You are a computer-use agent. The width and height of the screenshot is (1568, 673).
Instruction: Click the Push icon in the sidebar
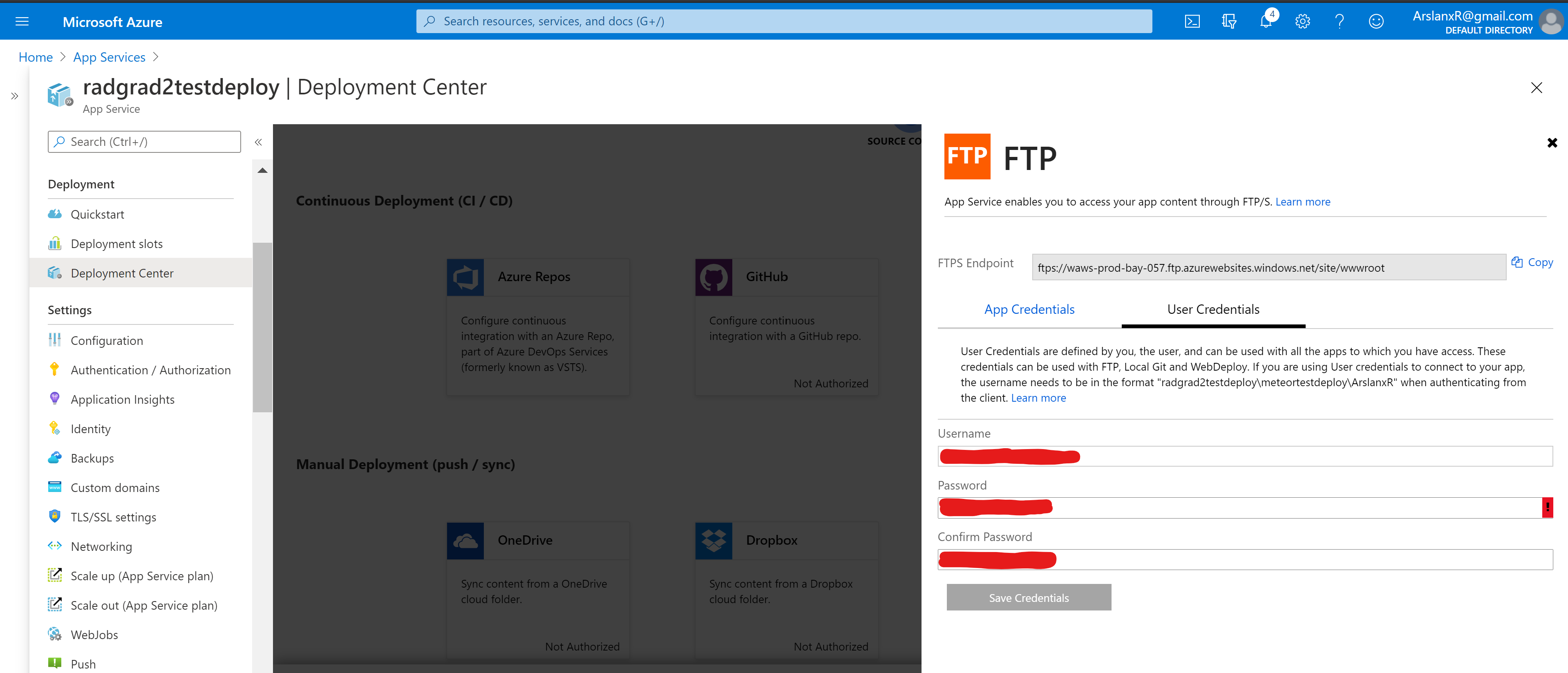click(55, 663)
